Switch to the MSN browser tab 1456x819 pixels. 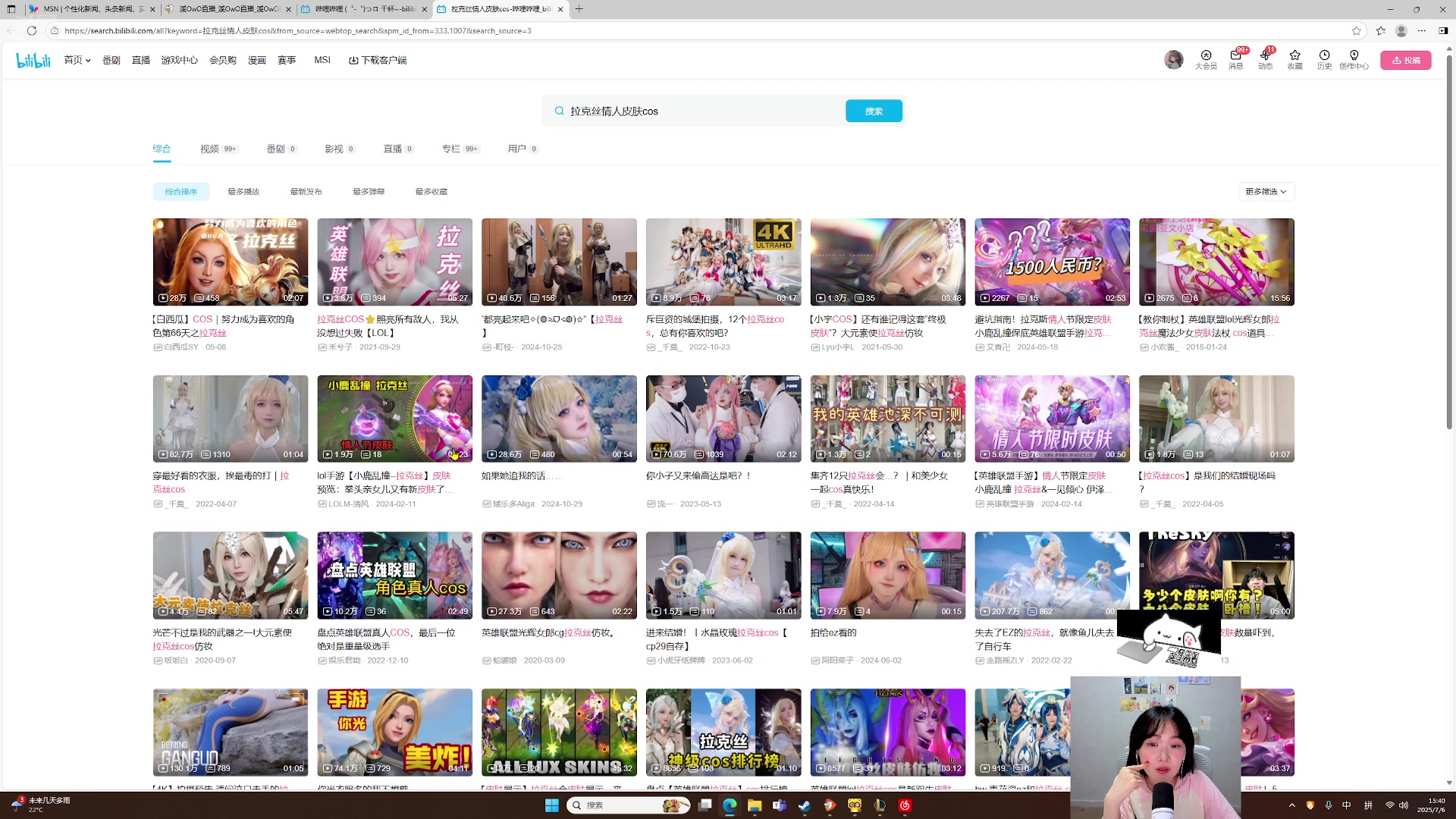click(91, 9)
